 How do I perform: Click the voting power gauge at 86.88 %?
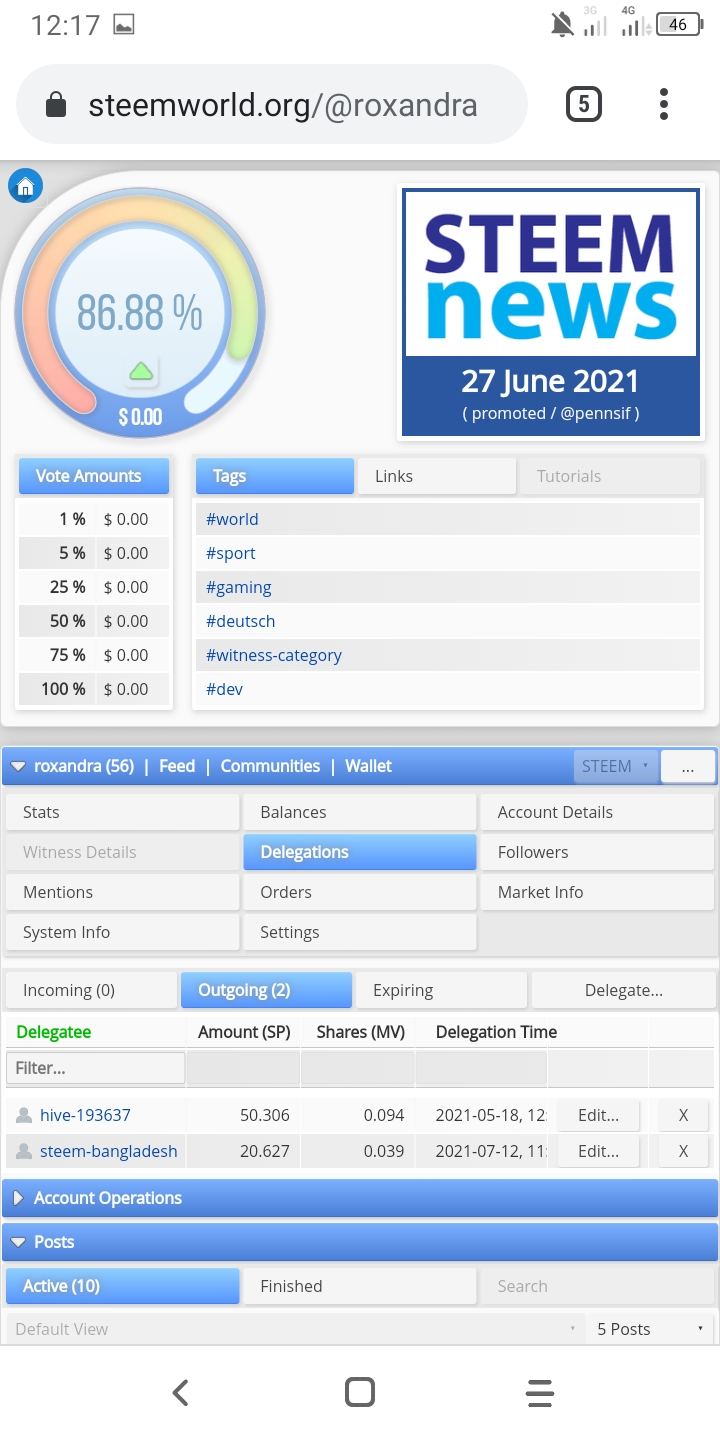[140, 312]
